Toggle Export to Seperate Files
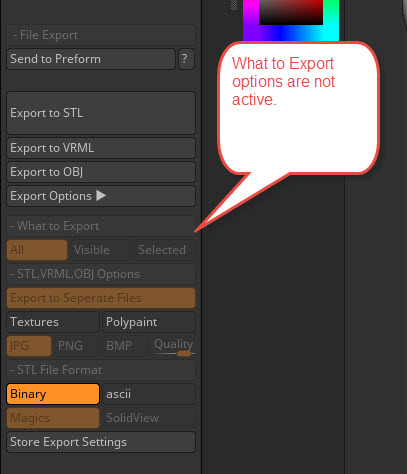The height and width of the screenshot is (474, 407). click(x=101, y=298)
